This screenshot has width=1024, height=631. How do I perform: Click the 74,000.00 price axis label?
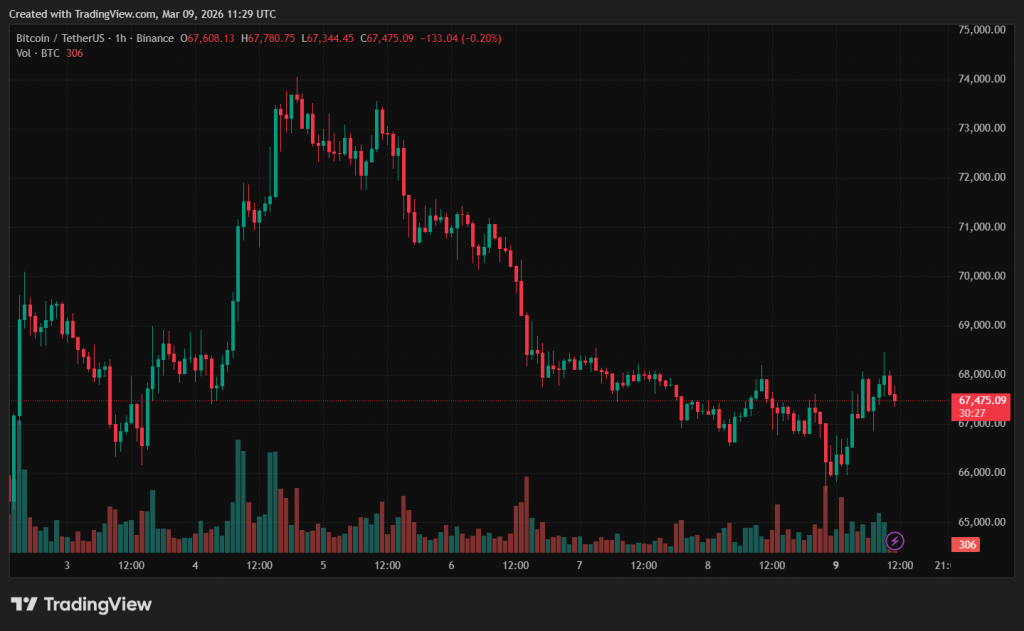pyautogui.click(x=980, y=79)
